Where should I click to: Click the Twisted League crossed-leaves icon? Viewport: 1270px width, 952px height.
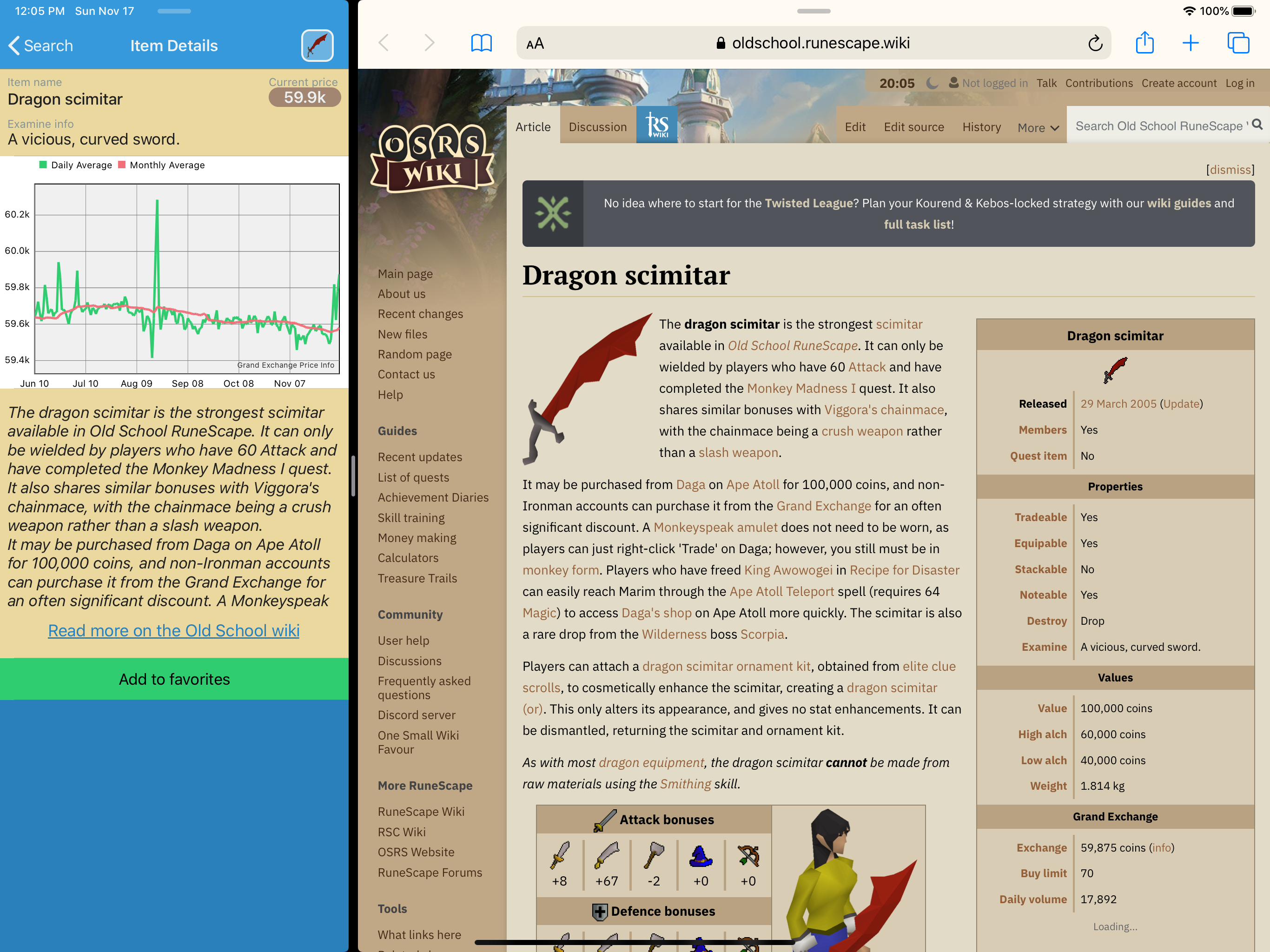tap(553, 214)
